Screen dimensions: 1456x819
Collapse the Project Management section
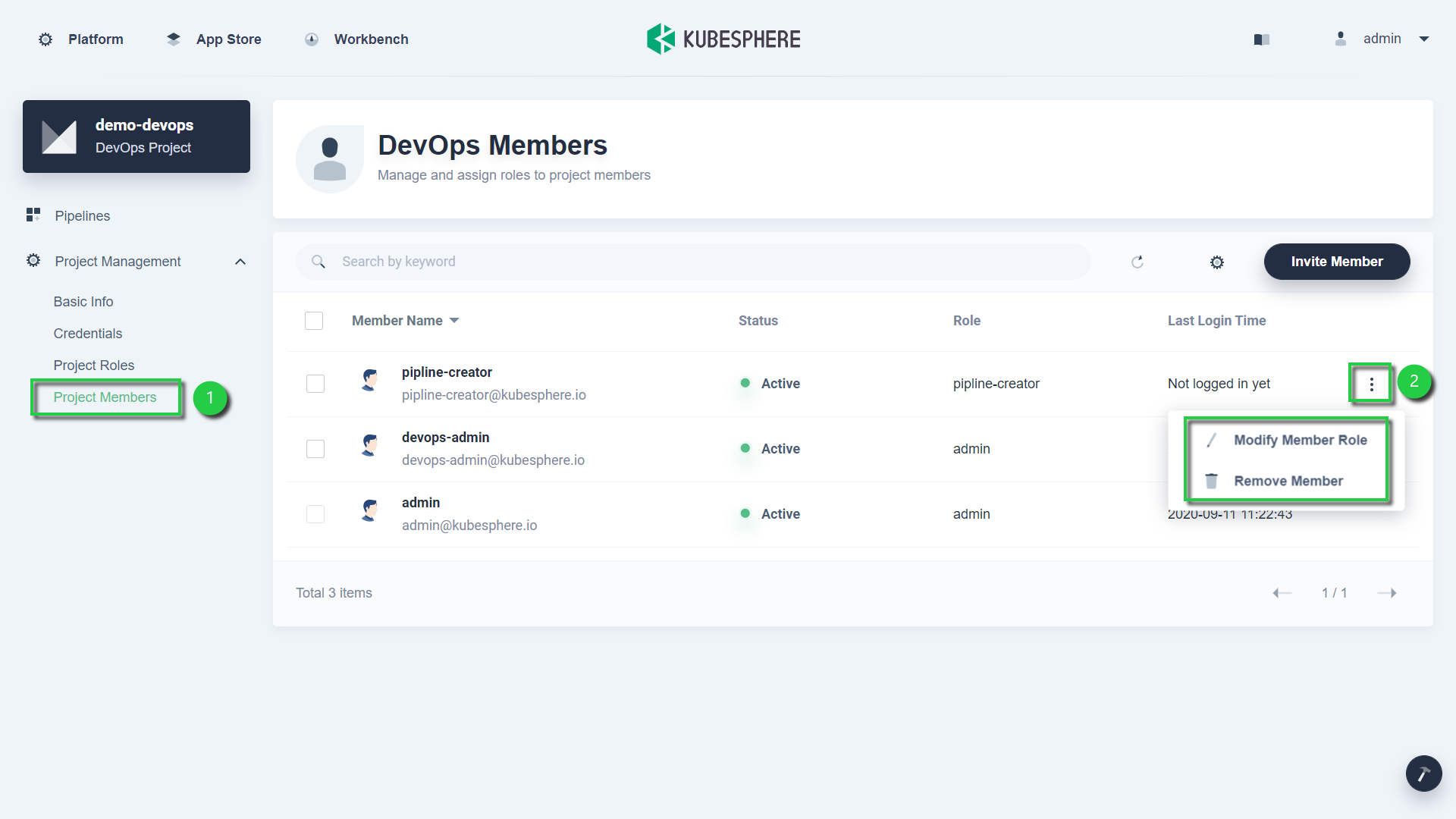[x=240, y=262]
